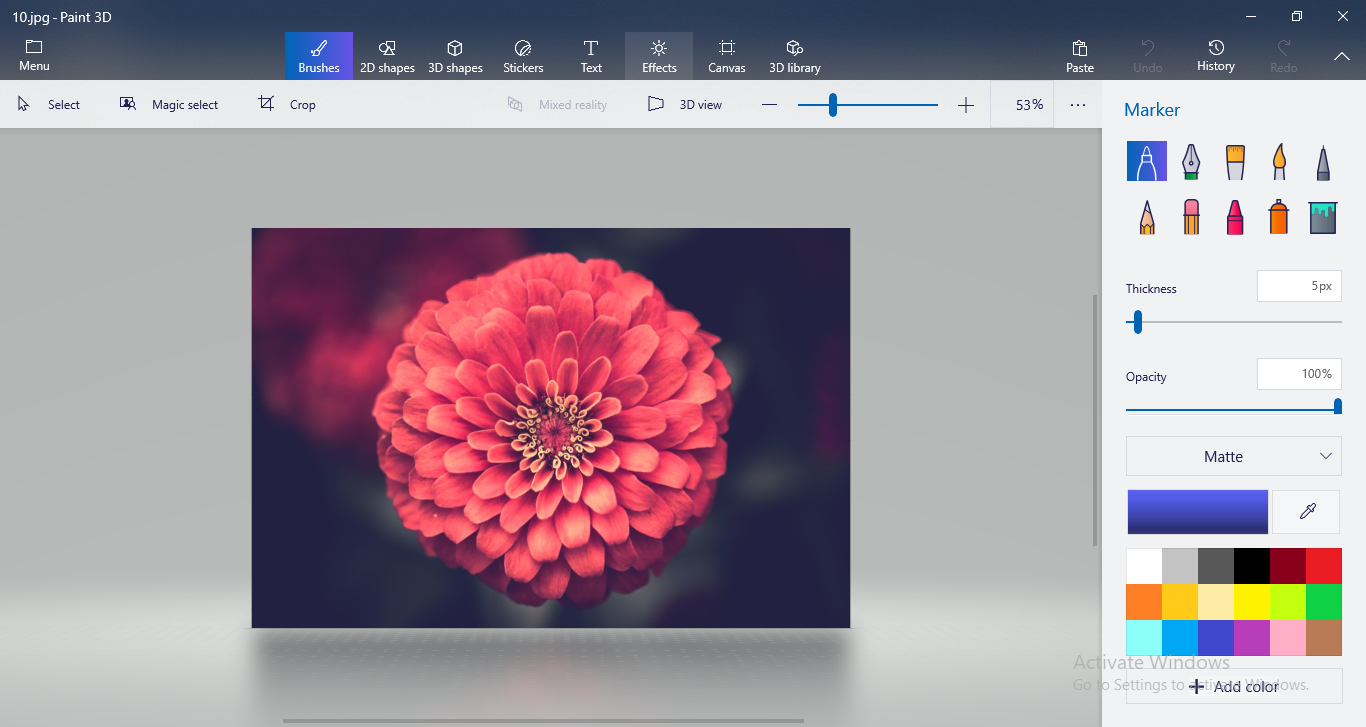1366x727 pixels.
Task: Open the Matte finish dropdown
Action: pos(1233,456)
